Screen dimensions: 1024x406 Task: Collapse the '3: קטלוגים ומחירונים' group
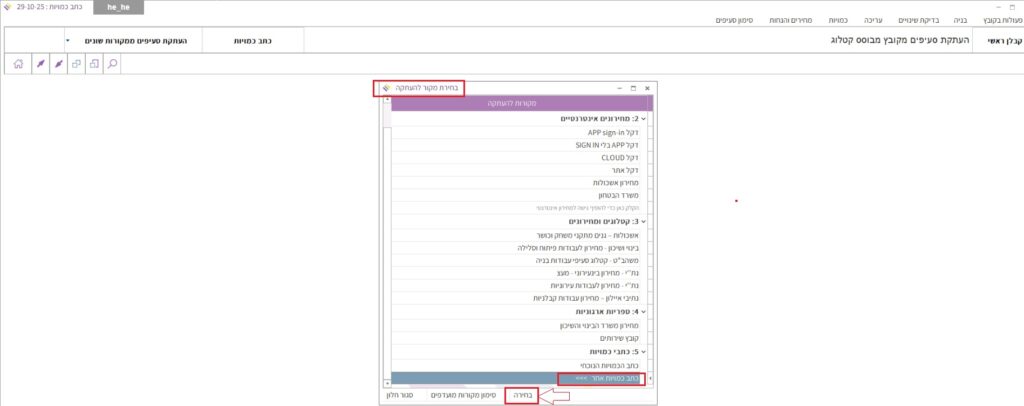643,221
